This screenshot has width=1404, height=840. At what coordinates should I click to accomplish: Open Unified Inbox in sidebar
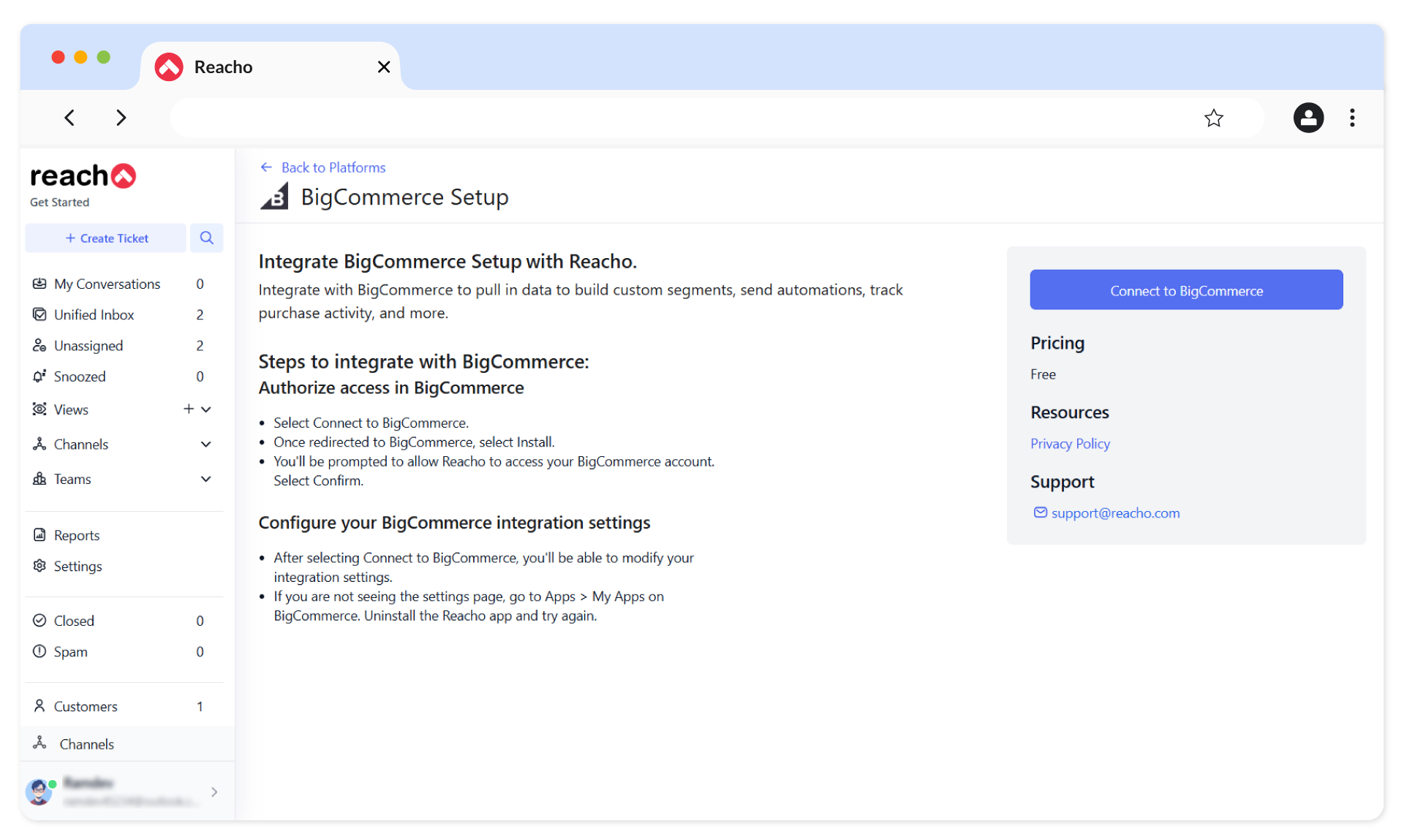tap(94, 315)
